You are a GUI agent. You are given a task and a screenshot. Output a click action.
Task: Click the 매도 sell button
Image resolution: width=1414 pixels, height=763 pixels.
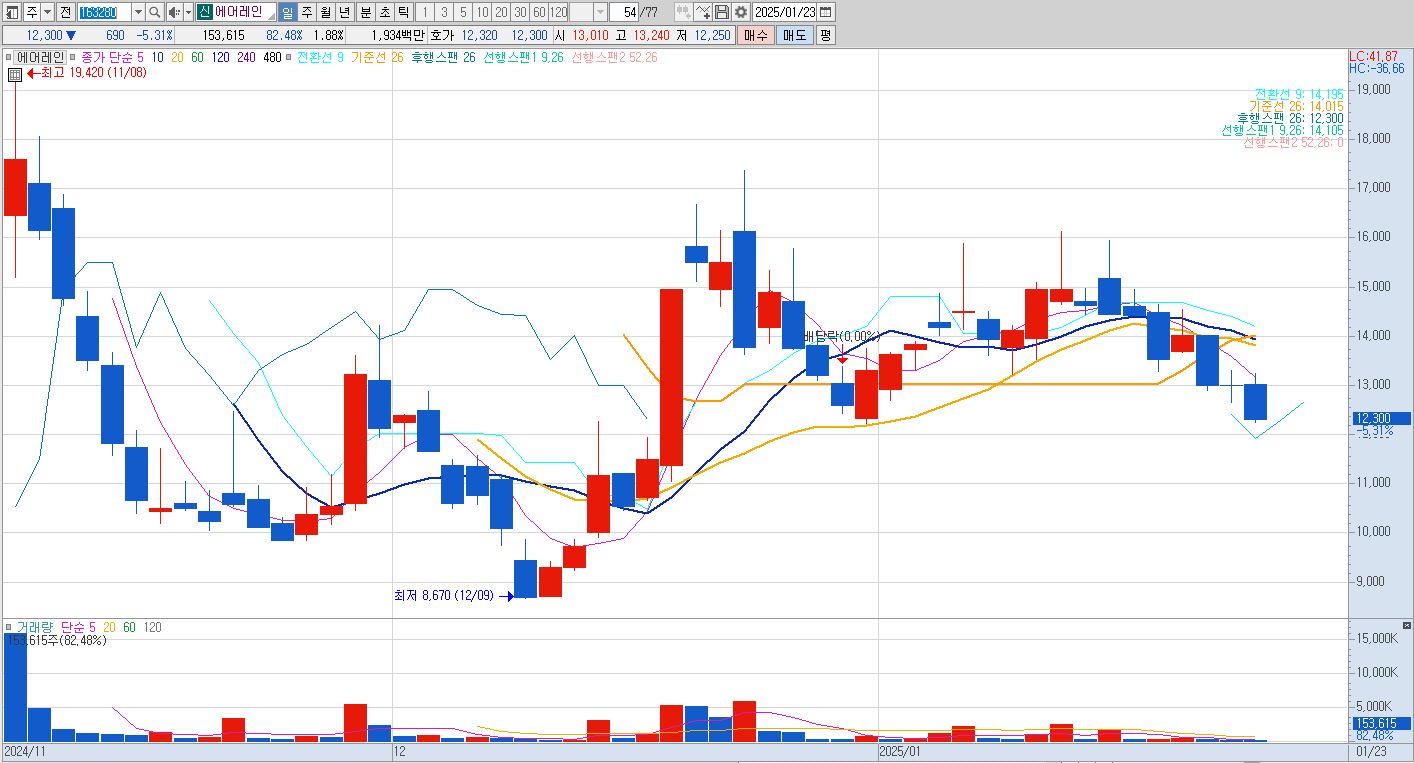[794, 35]
